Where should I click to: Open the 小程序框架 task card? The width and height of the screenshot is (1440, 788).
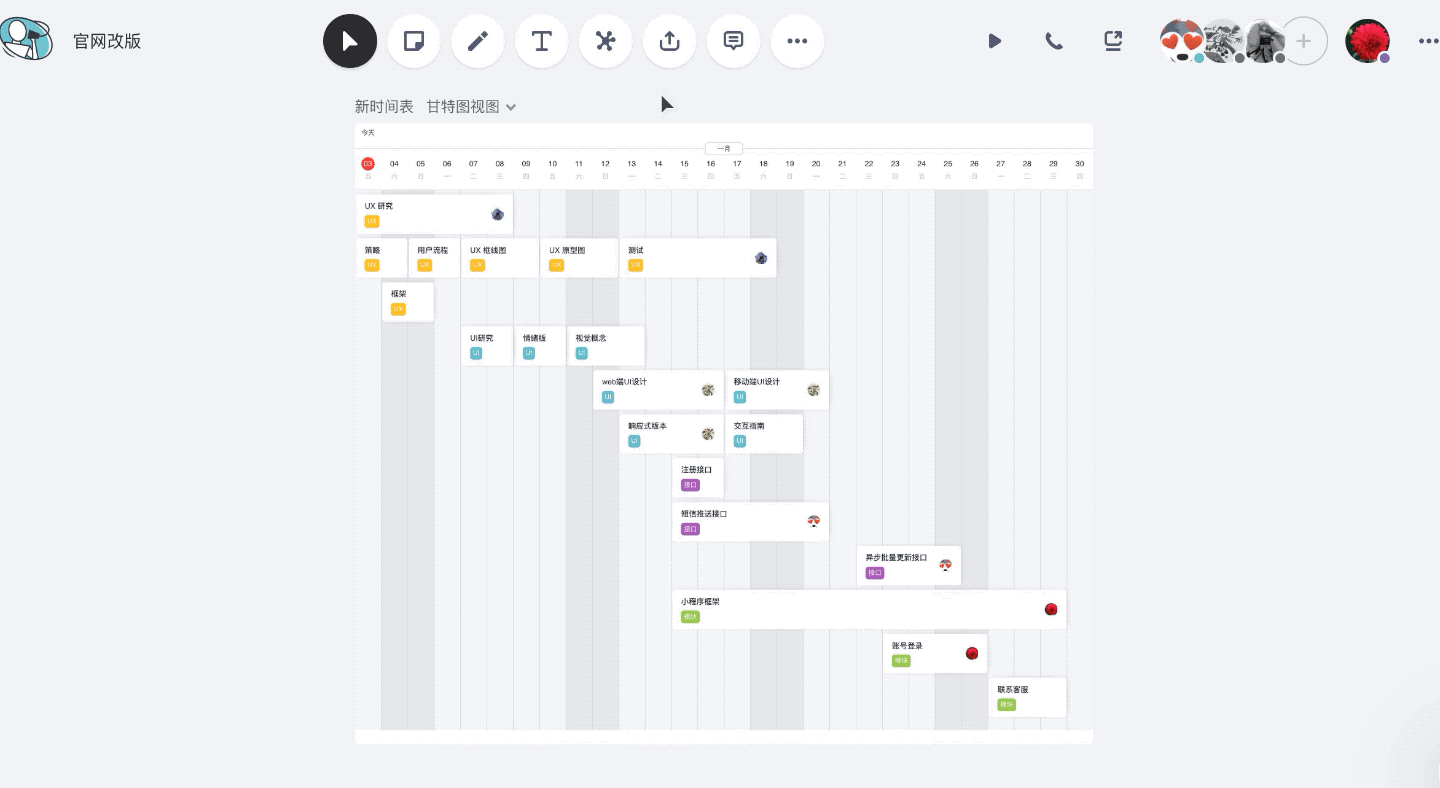point(869,609)
